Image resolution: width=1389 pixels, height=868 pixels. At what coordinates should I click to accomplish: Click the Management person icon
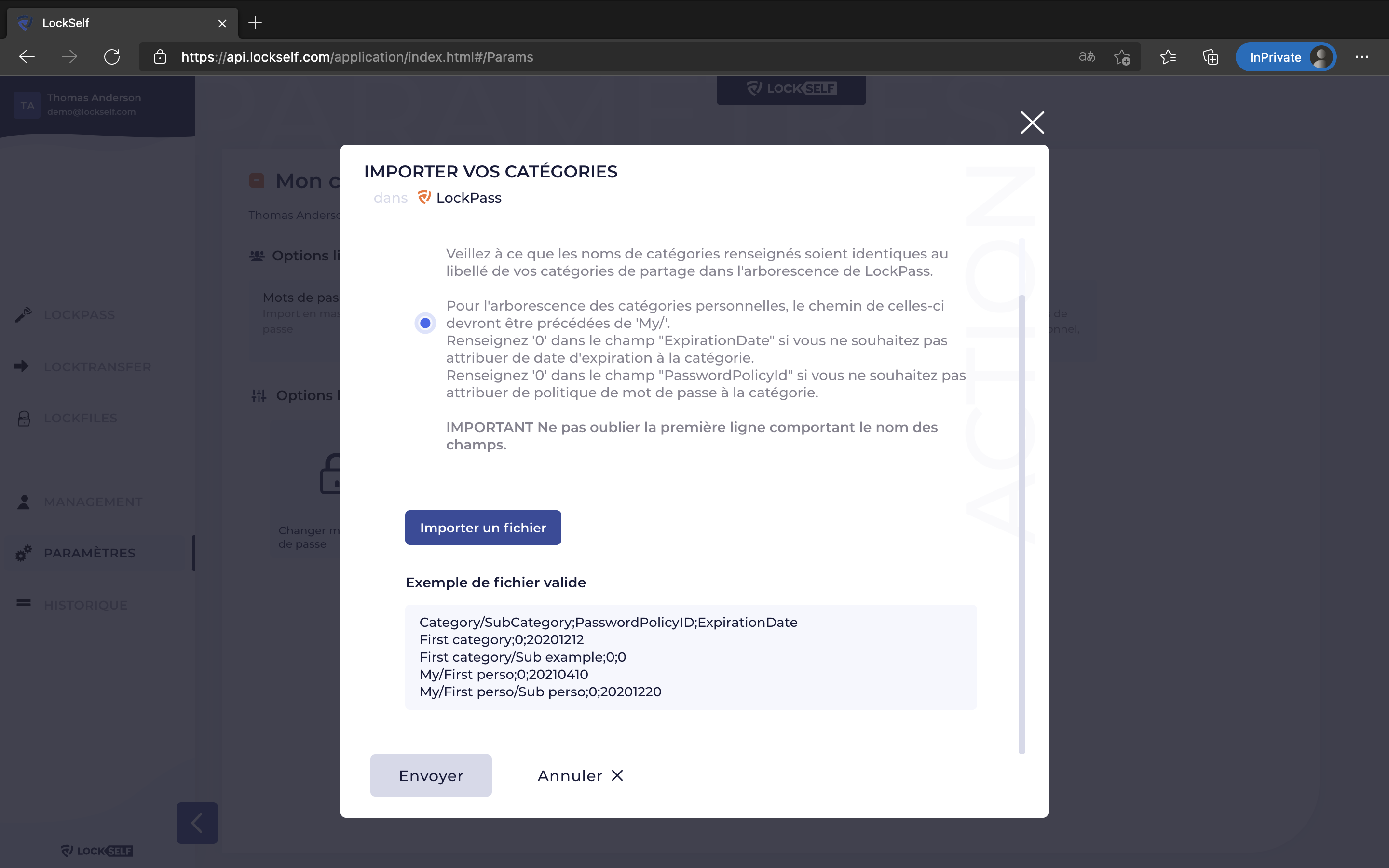point(24,502)
